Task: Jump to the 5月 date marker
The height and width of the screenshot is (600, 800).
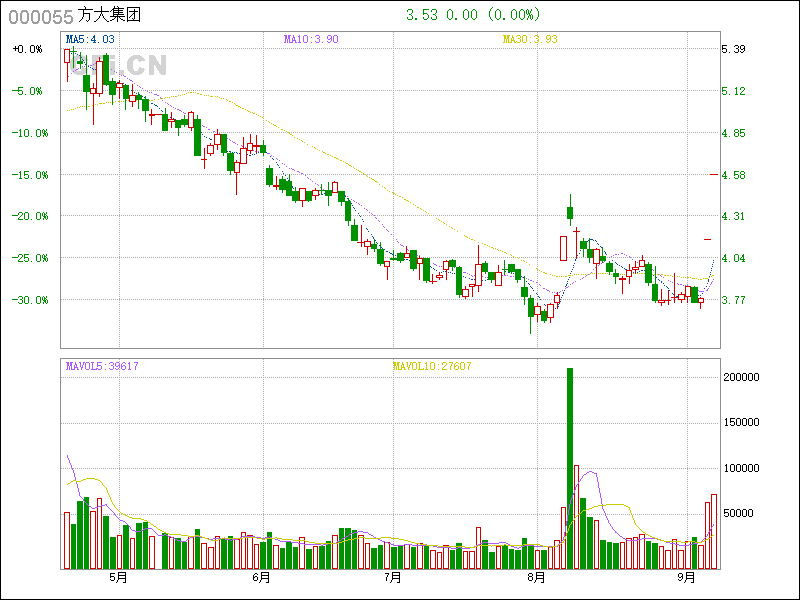Action: coord(119,578)
